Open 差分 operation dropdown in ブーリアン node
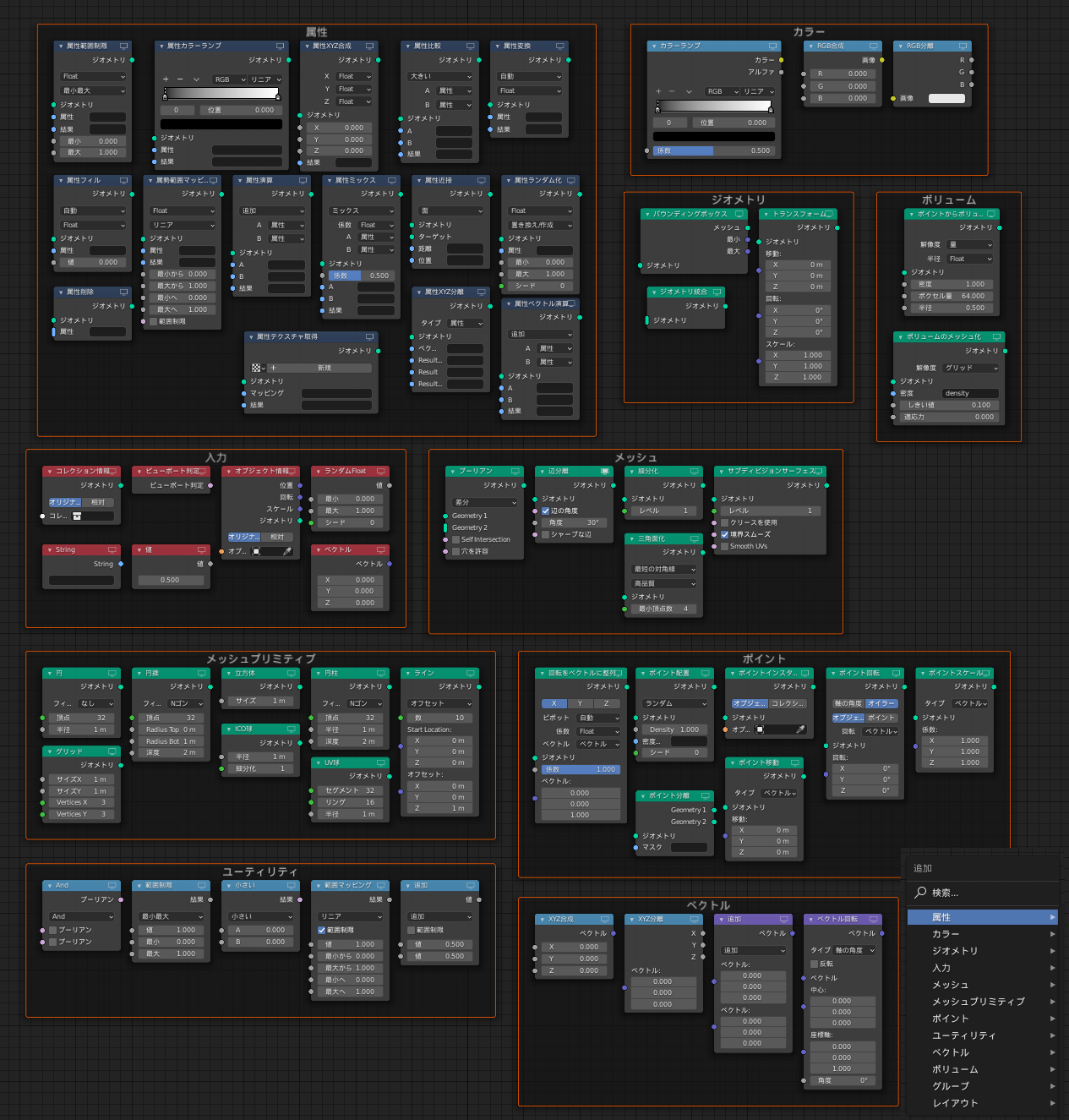Screen dimensions: 1069x1120 (485, 502)
